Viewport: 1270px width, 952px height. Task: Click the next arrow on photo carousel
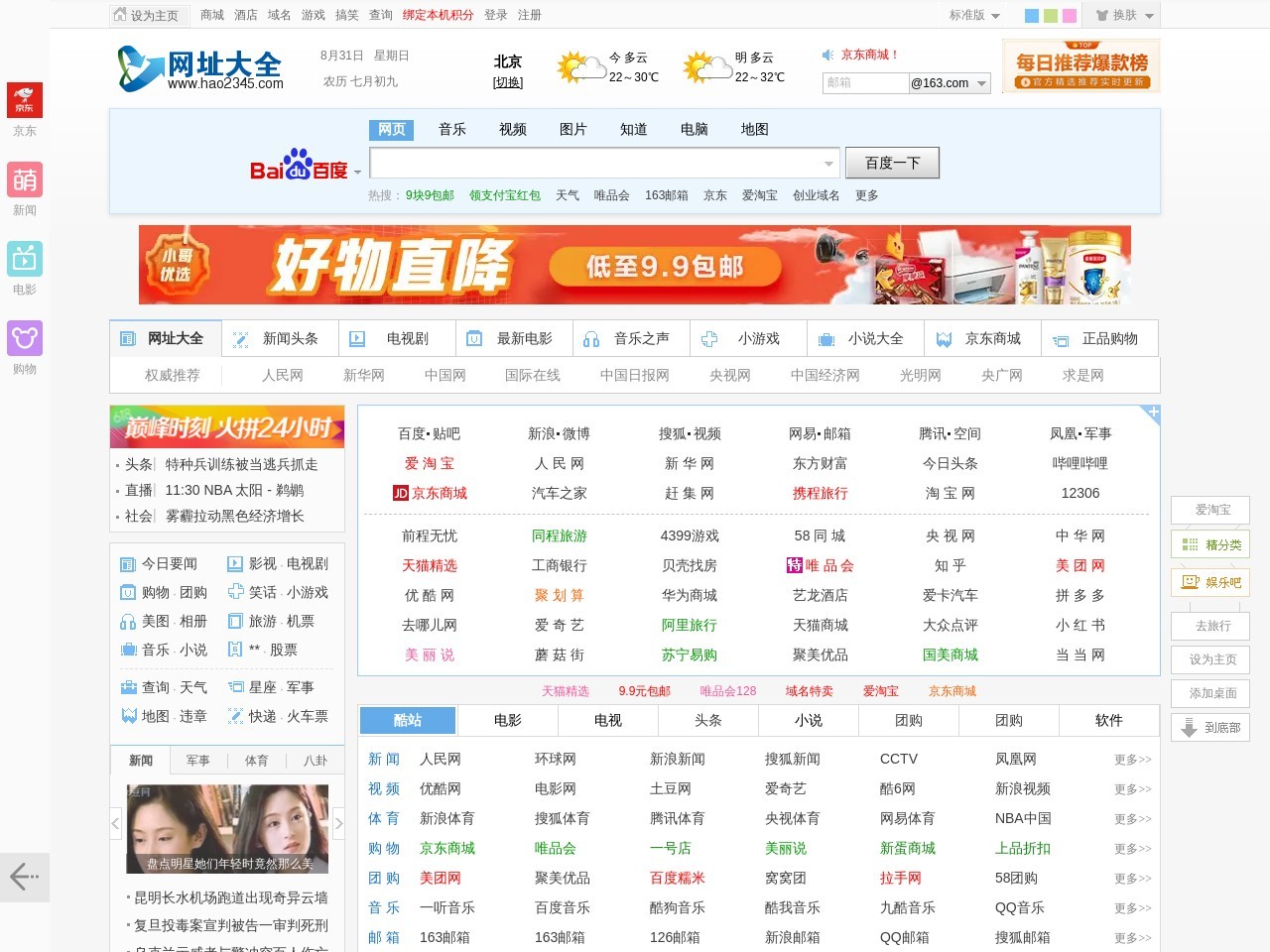tap(338, 823)
